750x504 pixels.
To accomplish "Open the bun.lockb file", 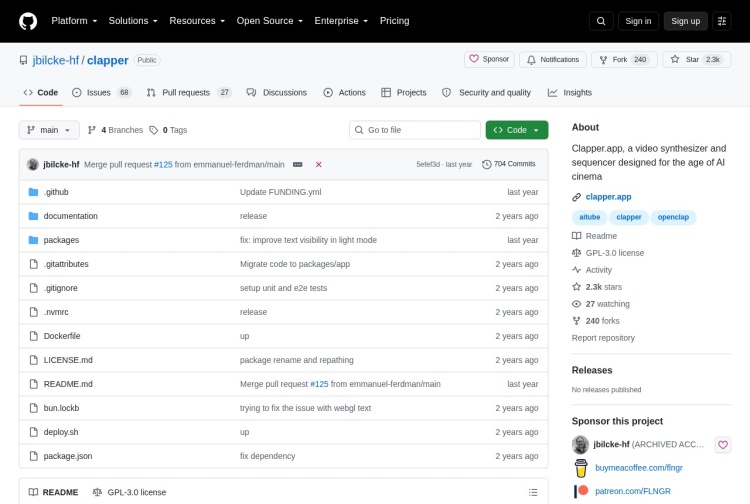I will tap(61, 408).
